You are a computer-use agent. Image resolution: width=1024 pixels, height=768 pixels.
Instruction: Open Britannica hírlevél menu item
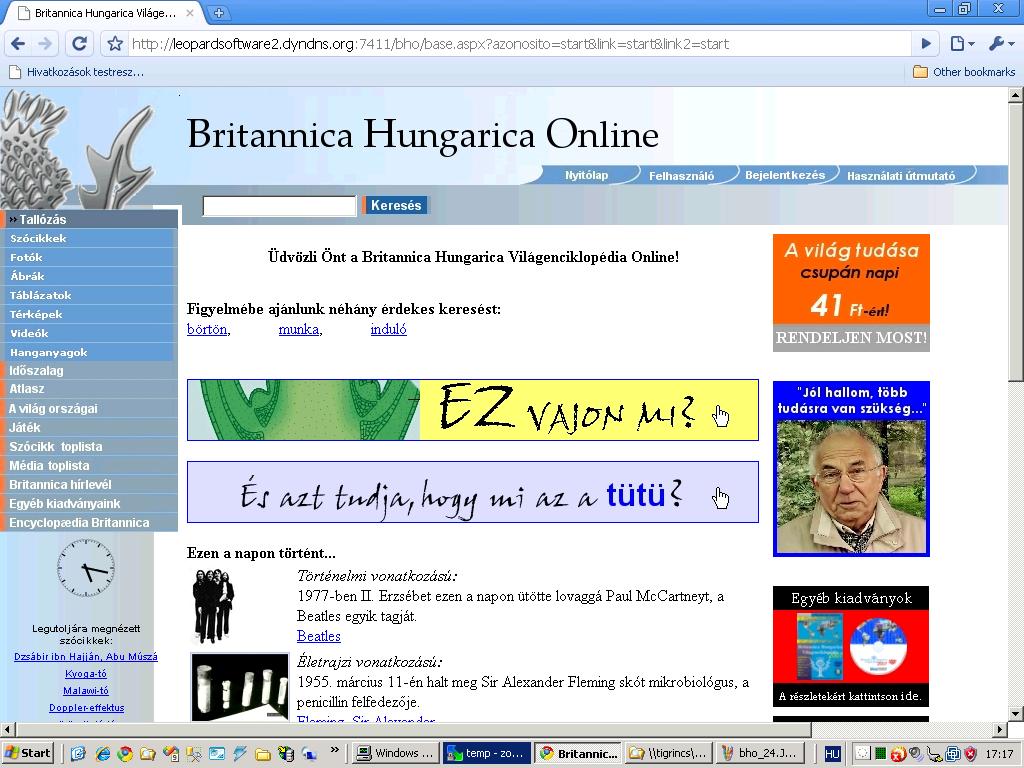point(89,484)
